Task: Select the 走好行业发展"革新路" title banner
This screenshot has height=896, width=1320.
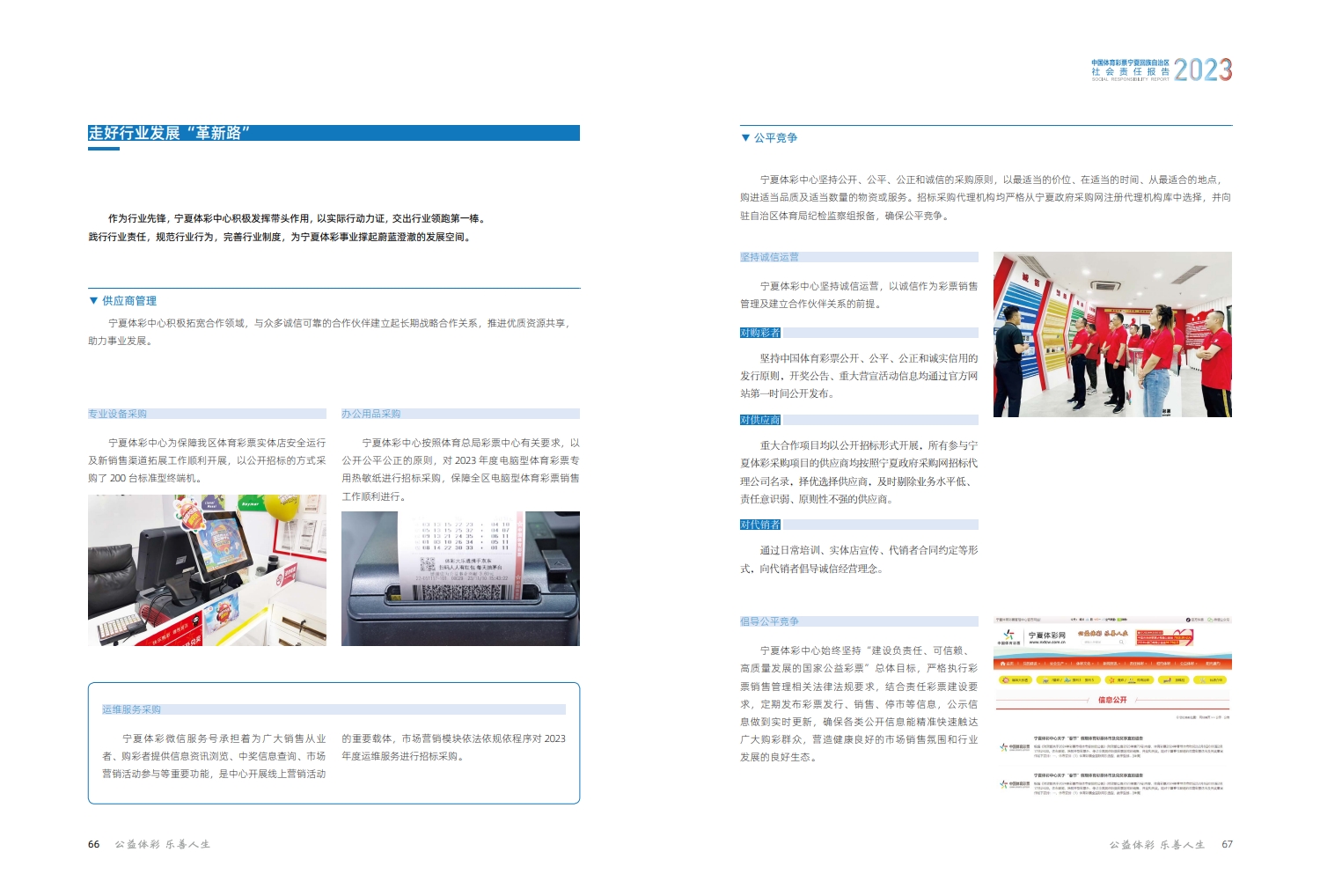Action: (x=333, y=133)
